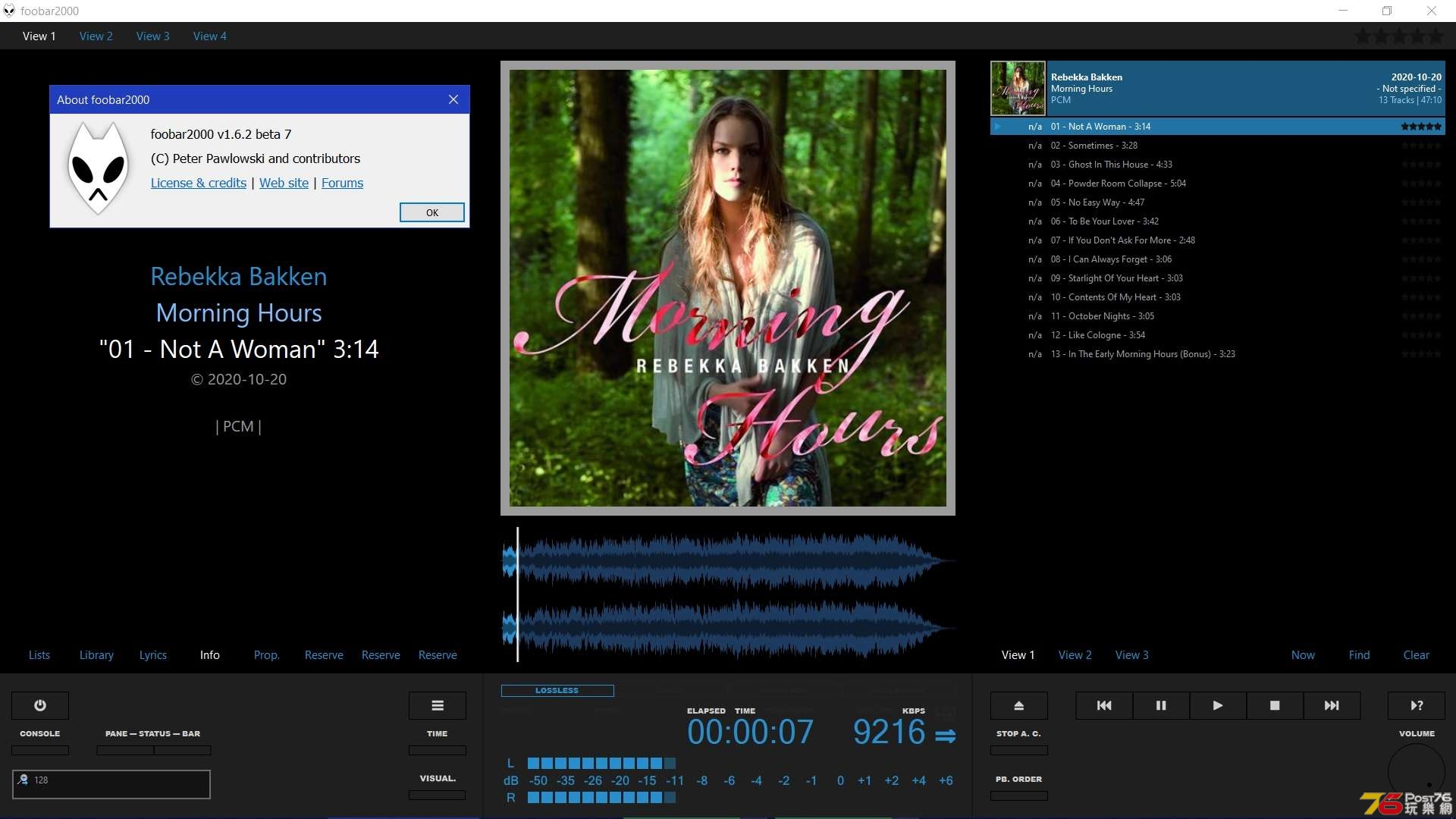1456x819 pixels.
Task: Pause the current playback
Action: 1161,705
